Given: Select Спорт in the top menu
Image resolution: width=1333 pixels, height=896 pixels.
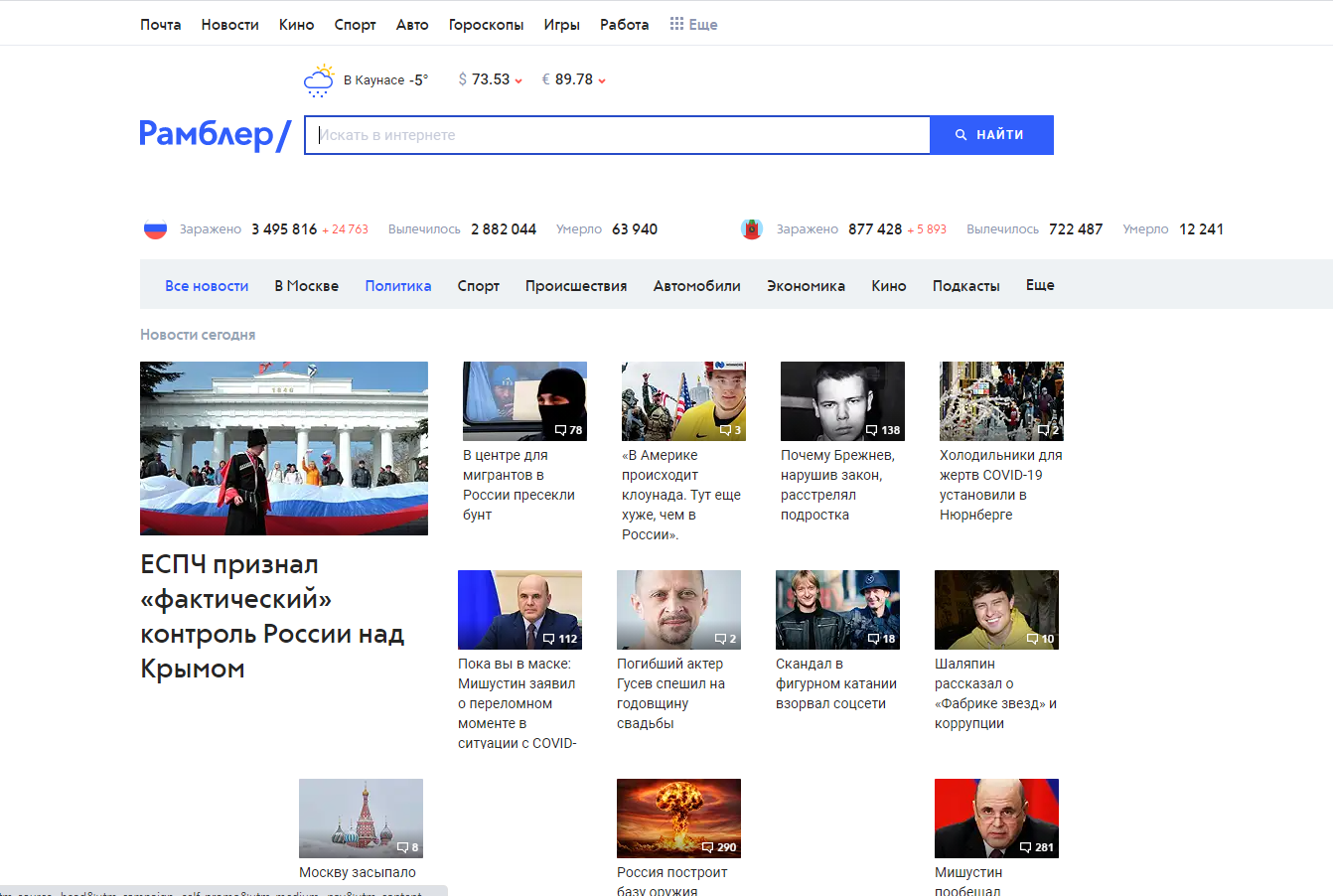Looking at the screenshot, I should (x=355, y=25).
